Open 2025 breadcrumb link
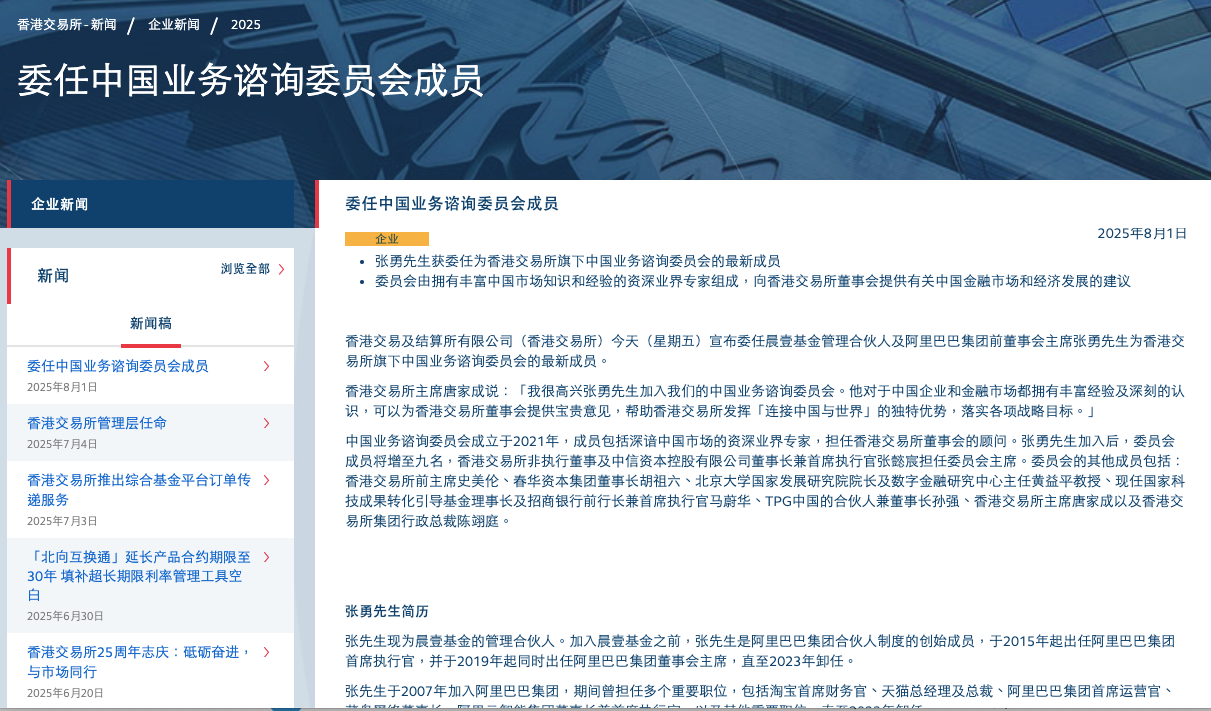 pyautogui.click(x=245, y=24)
